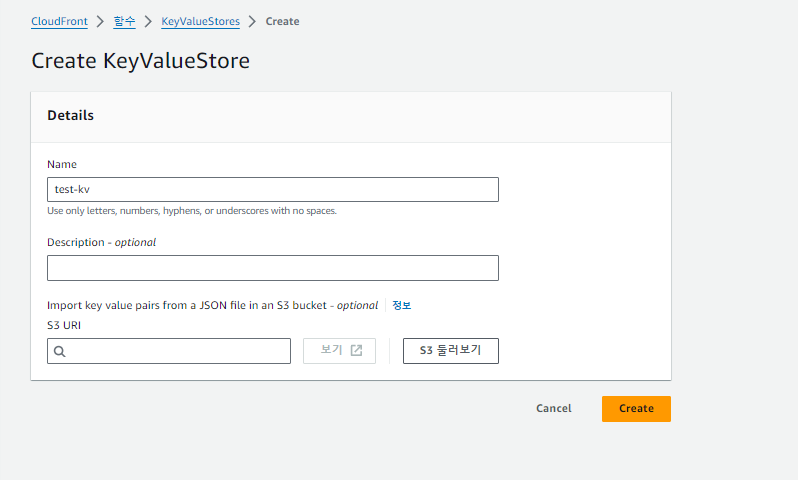798x480 pixels.
Task: Click the S3 둘러보기 button
Action: 450,351
